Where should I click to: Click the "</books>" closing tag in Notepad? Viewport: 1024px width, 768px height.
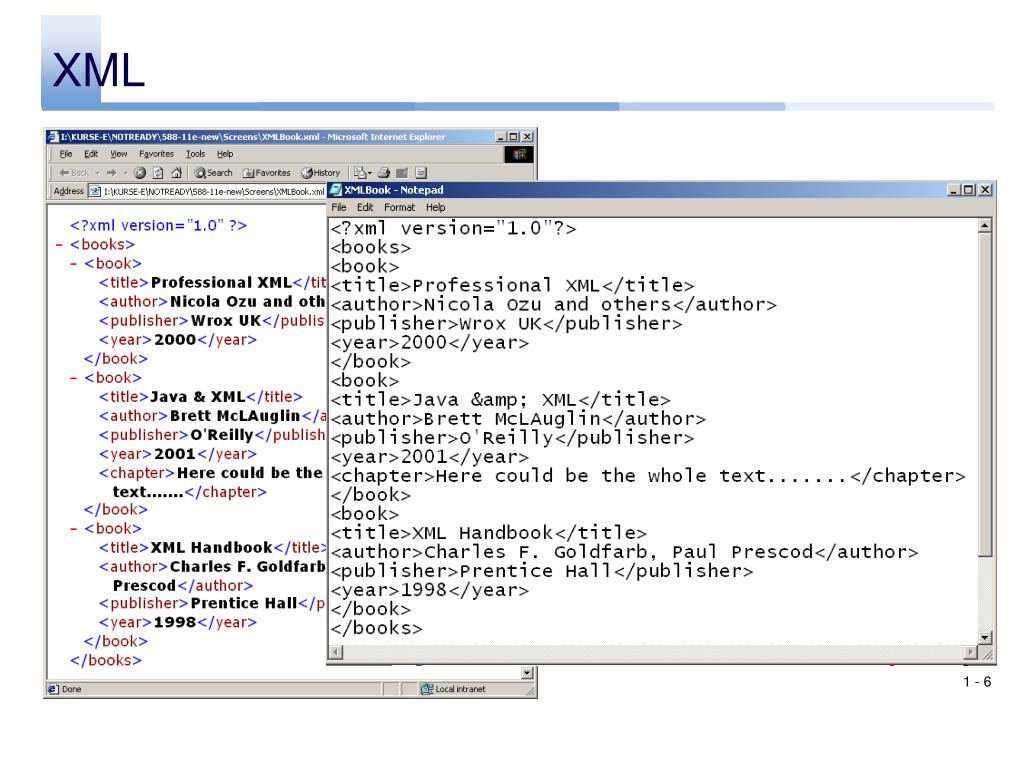pyautogui.click(x=376, y=628)
